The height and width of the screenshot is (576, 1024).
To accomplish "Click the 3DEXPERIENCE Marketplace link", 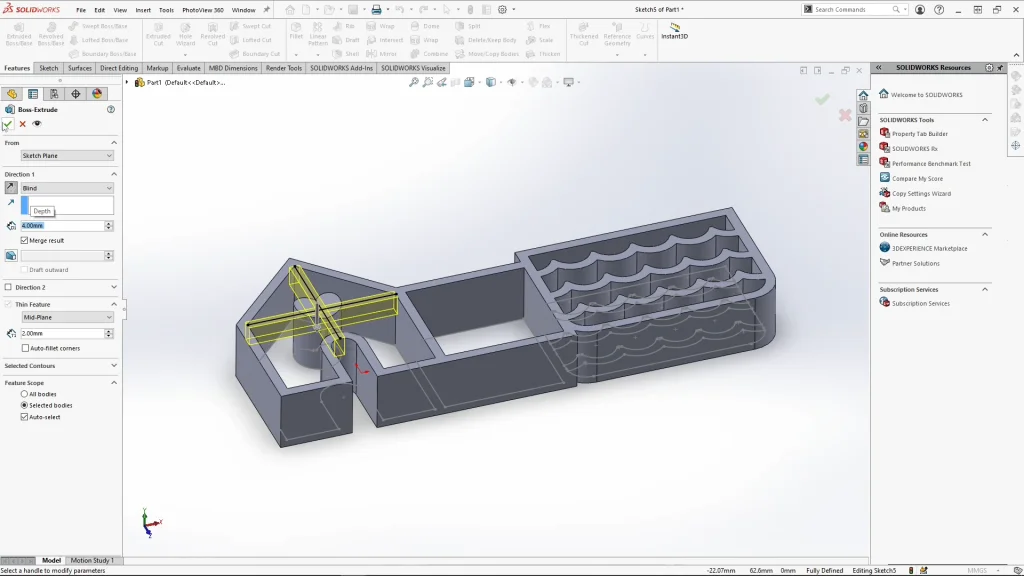I will pos(929,249).
